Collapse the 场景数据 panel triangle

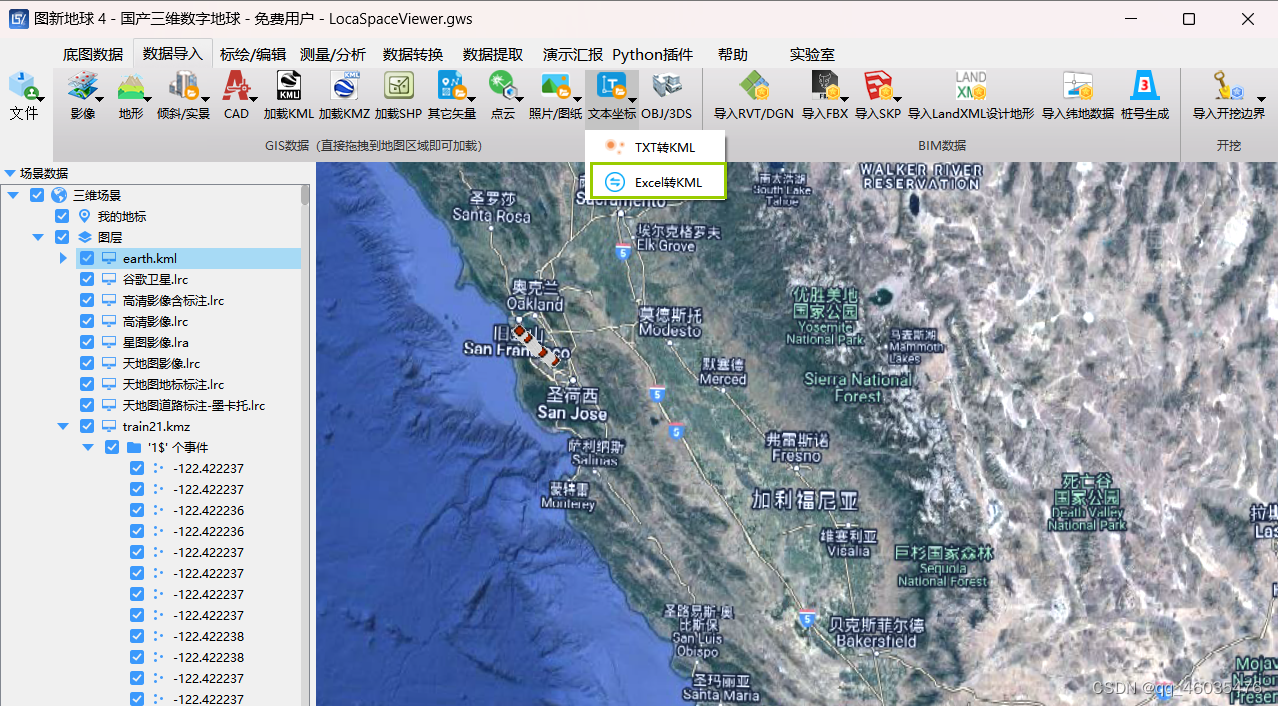[10, 173]
